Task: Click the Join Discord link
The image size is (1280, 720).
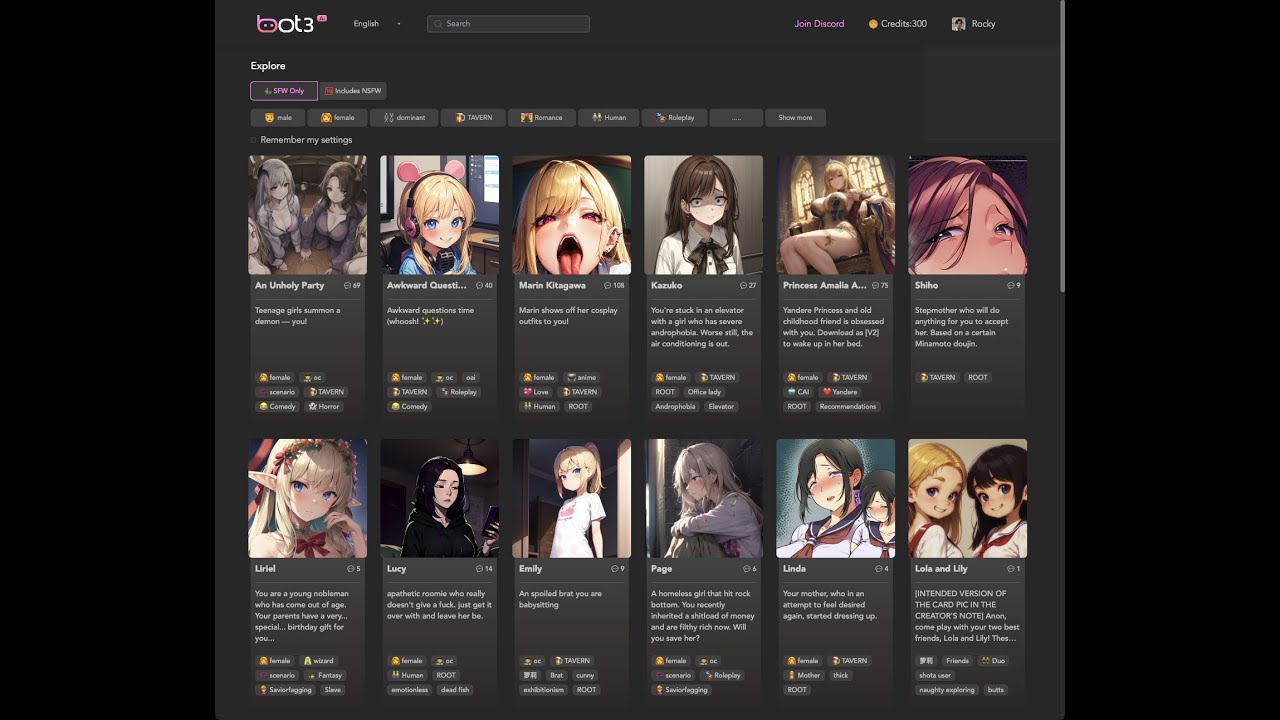Action: point(819,24)
